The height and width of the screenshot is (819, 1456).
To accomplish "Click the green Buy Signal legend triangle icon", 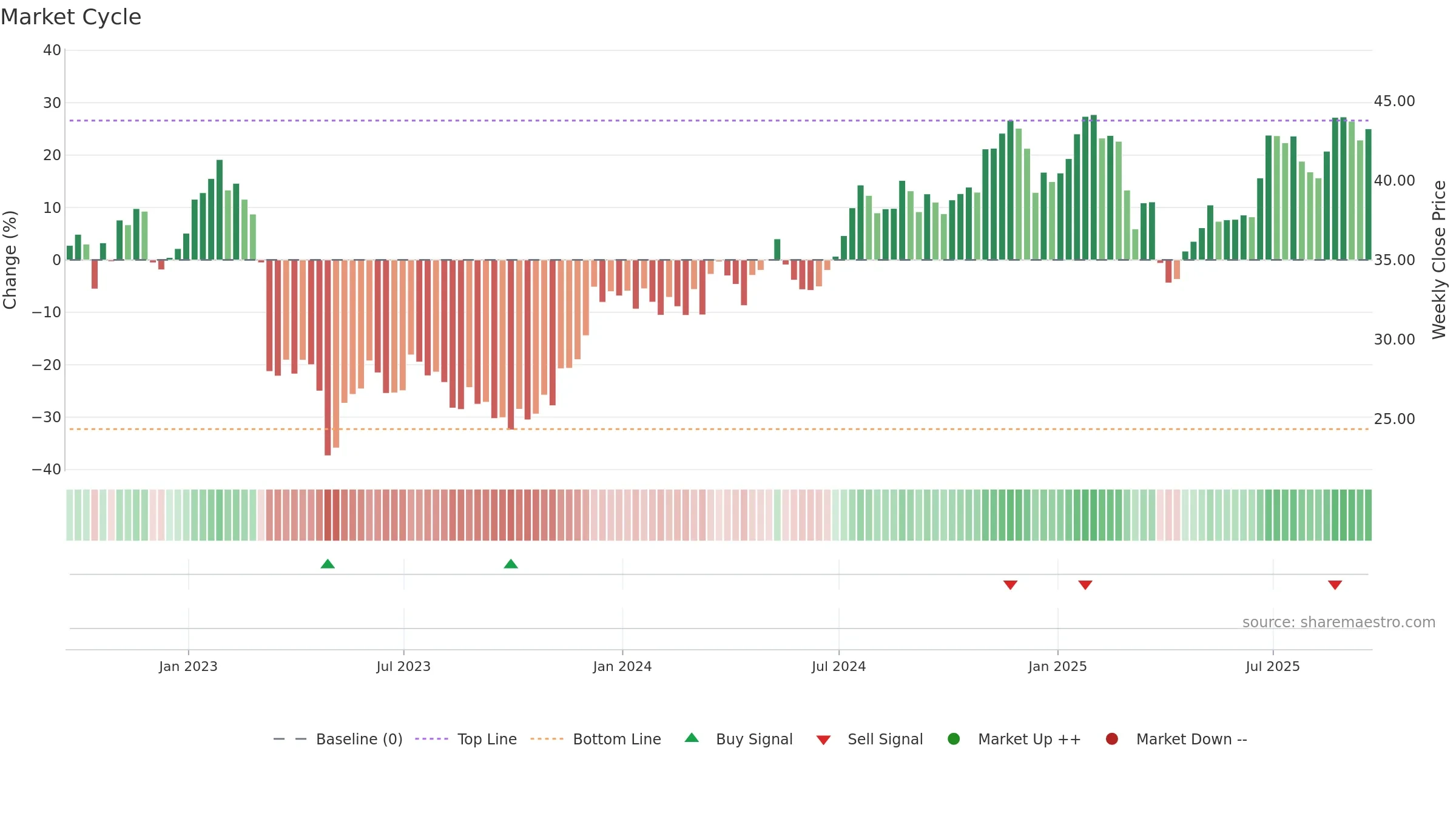I will [692, 738].
